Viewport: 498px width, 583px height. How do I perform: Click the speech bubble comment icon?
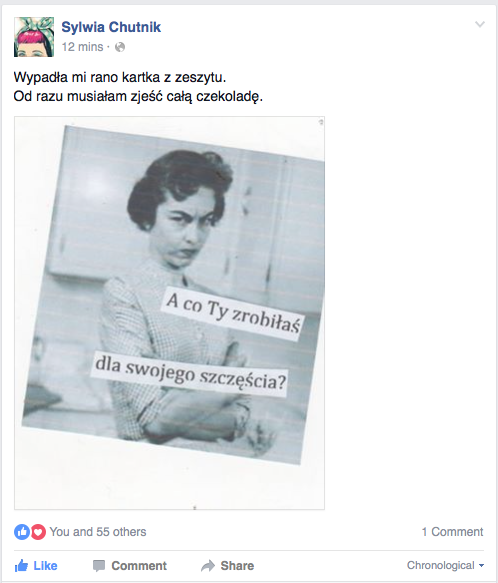pyautogui.click(x=99, y=566)
